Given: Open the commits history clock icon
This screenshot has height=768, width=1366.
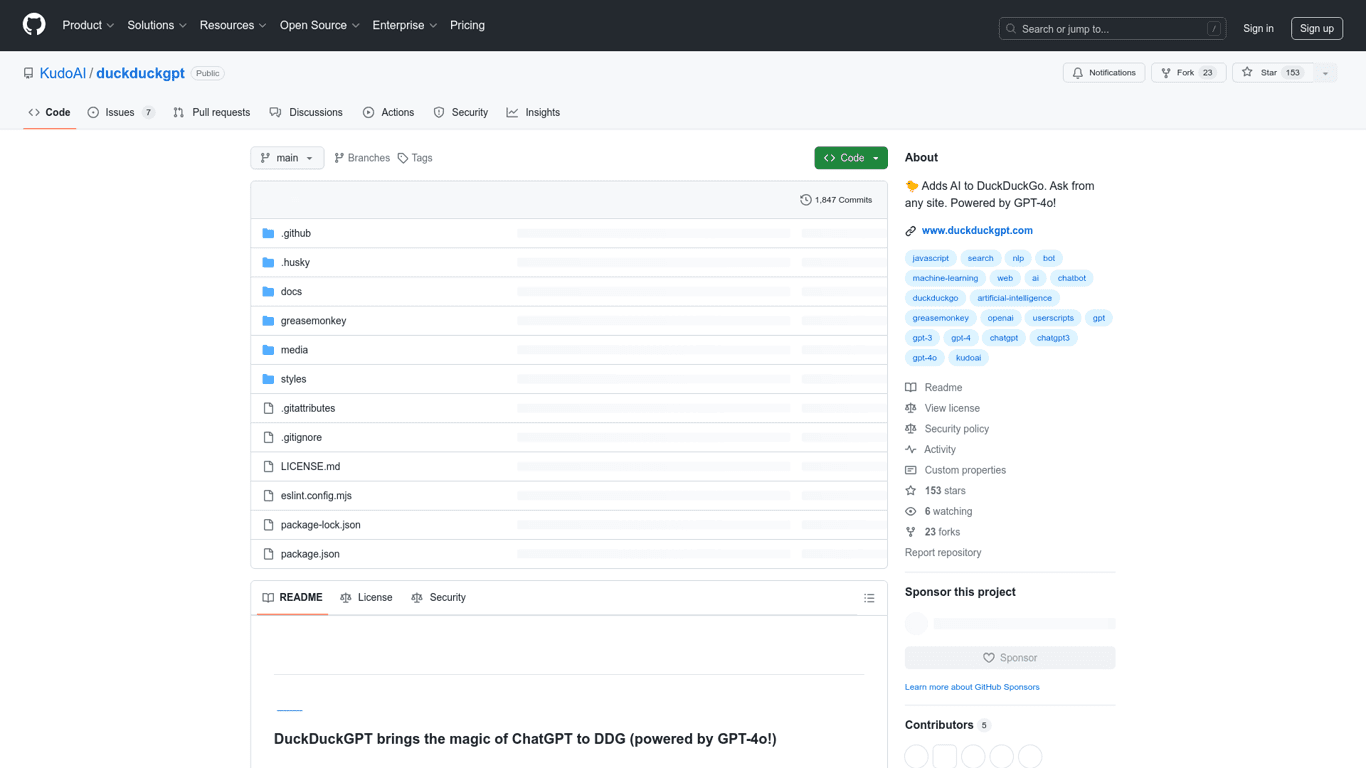Looking at the screenshot, I should click(806, 200).
